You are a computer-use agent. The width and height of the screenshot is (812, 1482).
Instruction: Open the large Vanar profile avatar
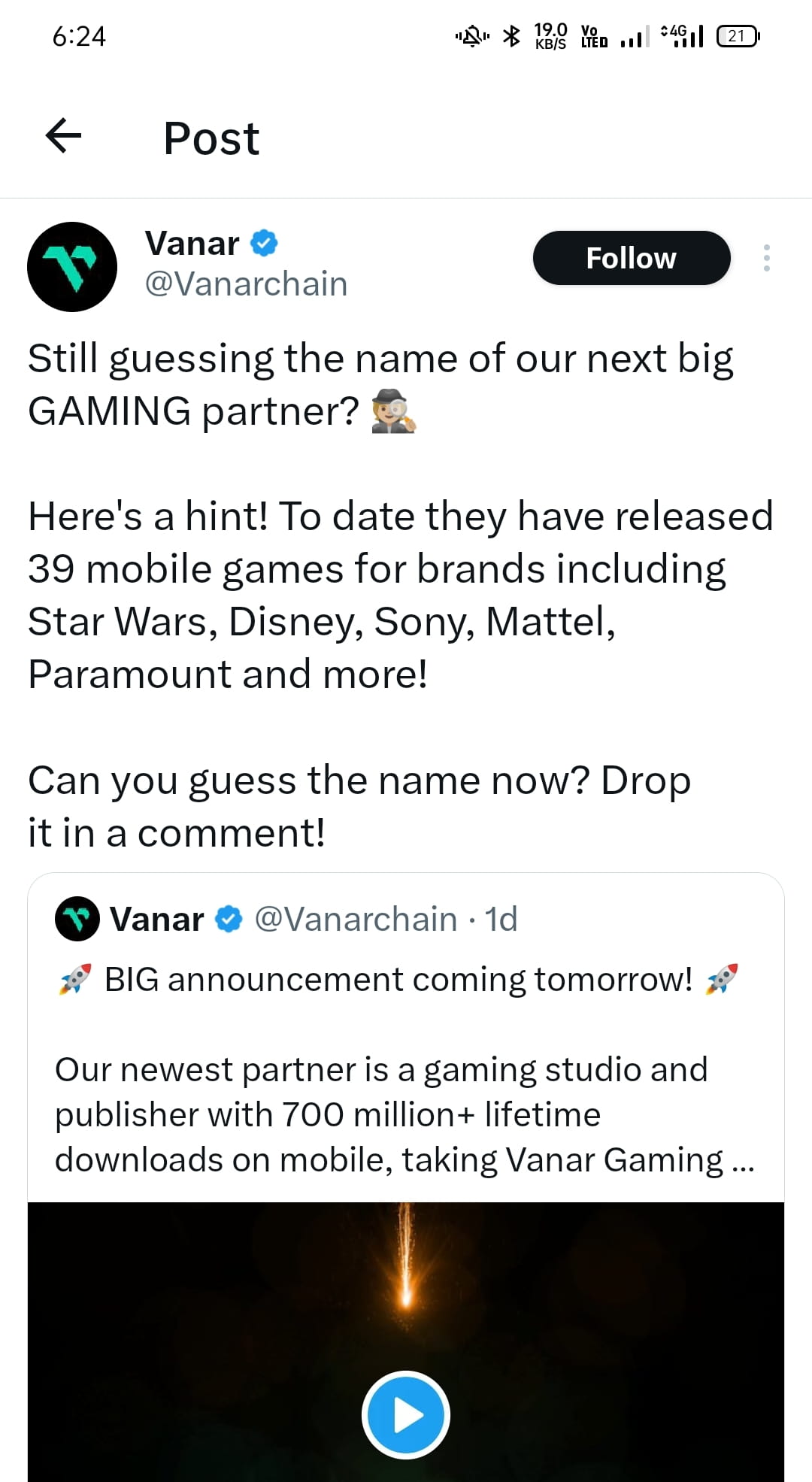pos(72,267)
